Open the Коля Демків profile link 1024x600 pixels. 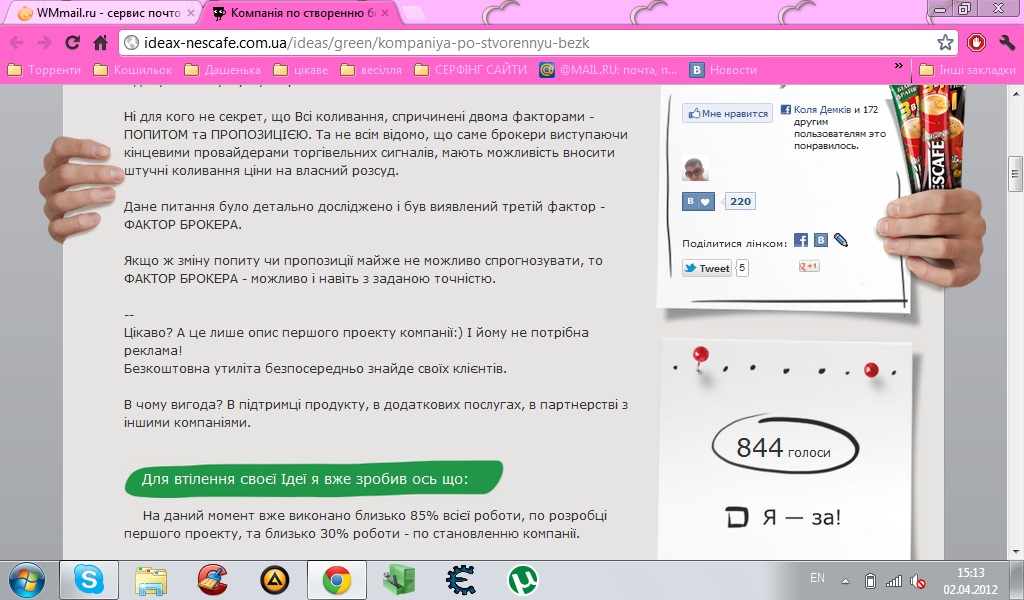(822, 110)
